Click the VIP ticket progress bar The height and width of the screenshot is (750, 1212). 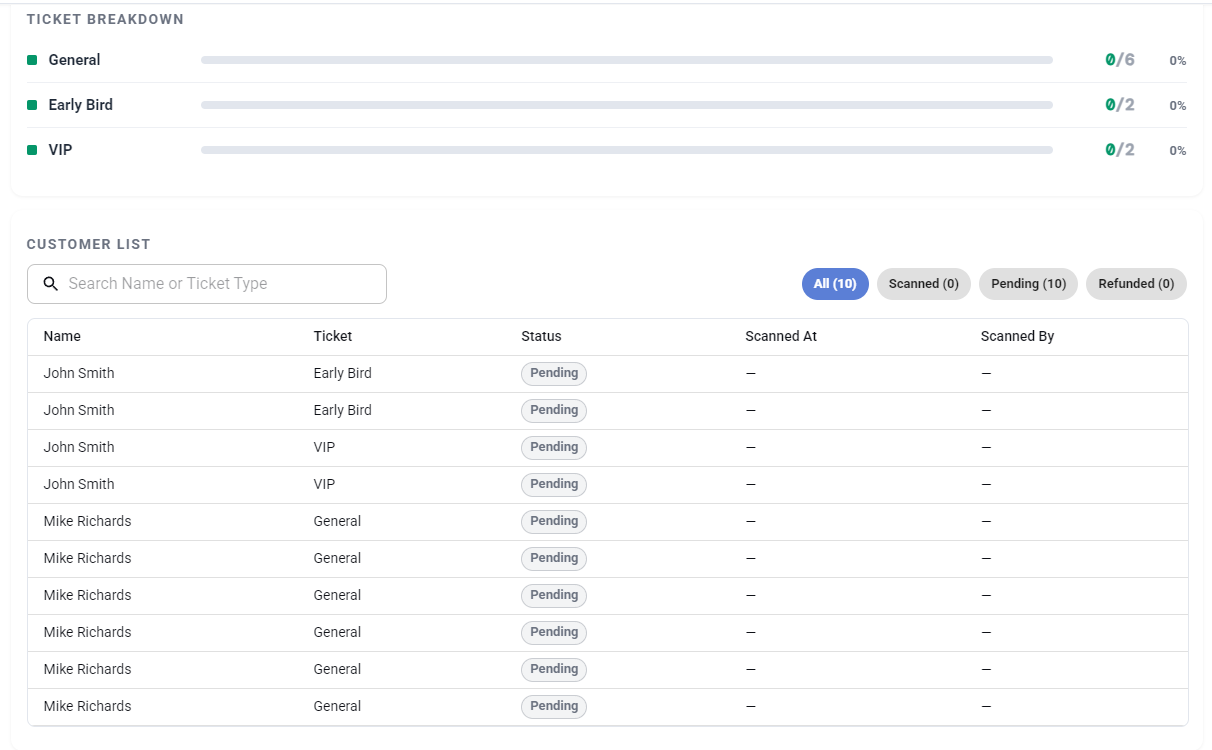tap(627, 150)
